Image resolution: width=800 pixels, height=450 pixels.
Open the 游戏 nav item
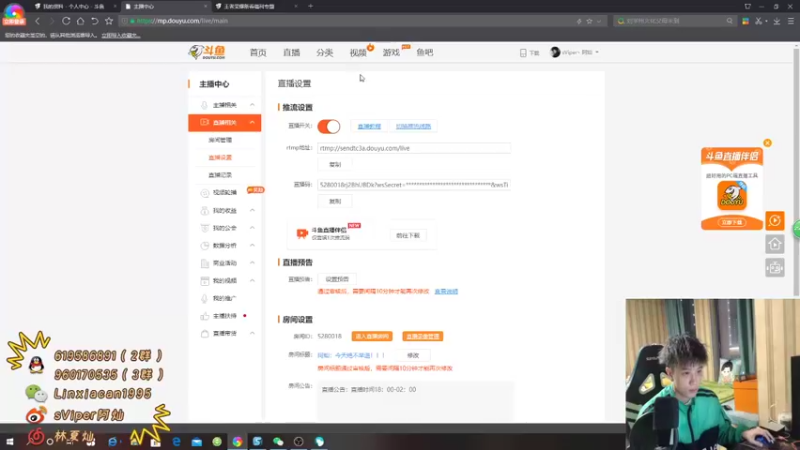pyautogui.click(x=391, y=53)
